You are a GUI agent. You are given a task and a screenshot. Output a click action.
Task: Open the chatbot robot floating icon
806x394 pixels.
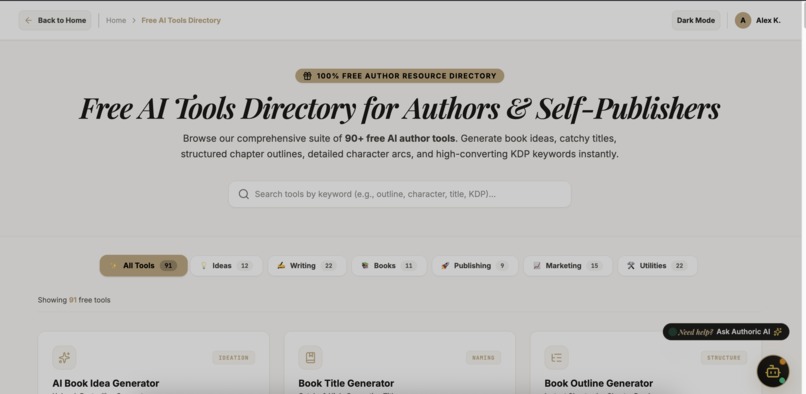[773, 371]
